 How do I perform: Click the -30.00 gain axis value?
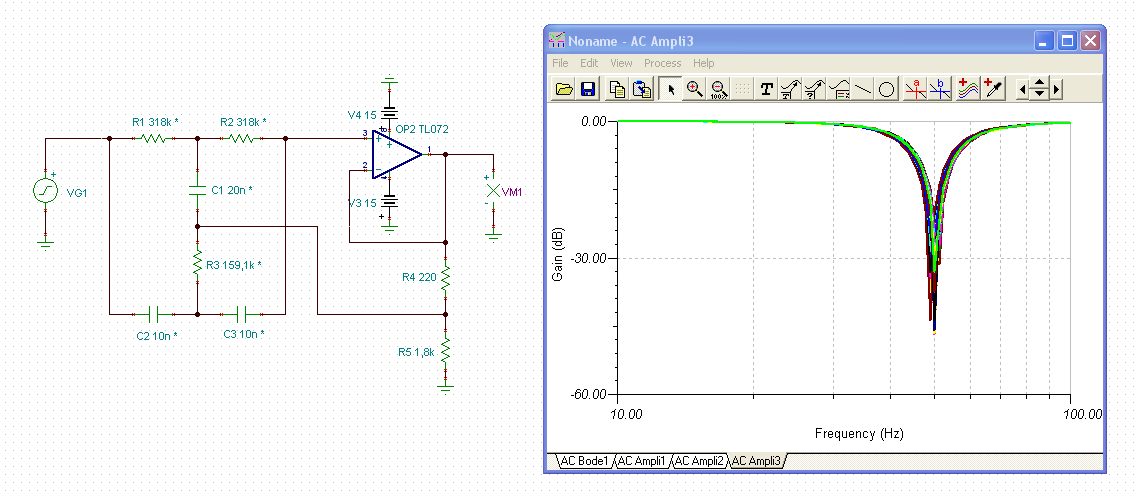[x=591, y=258]
